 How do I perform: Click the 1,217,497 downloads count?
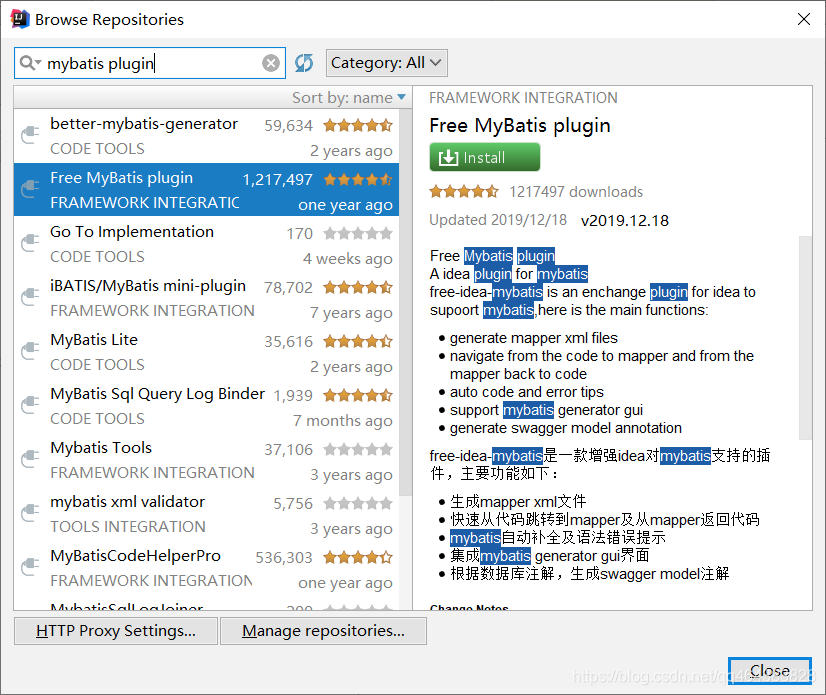(278, 180)
